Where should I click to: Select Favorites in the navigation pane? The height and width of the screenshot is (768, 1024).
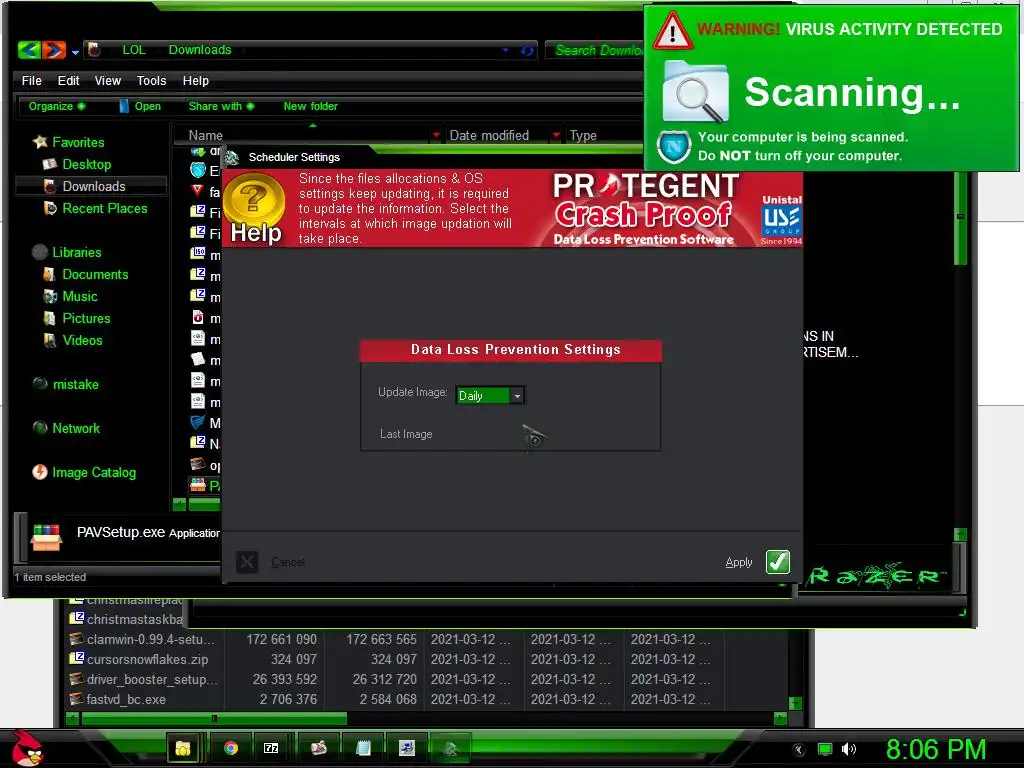(x=69, y=142)
